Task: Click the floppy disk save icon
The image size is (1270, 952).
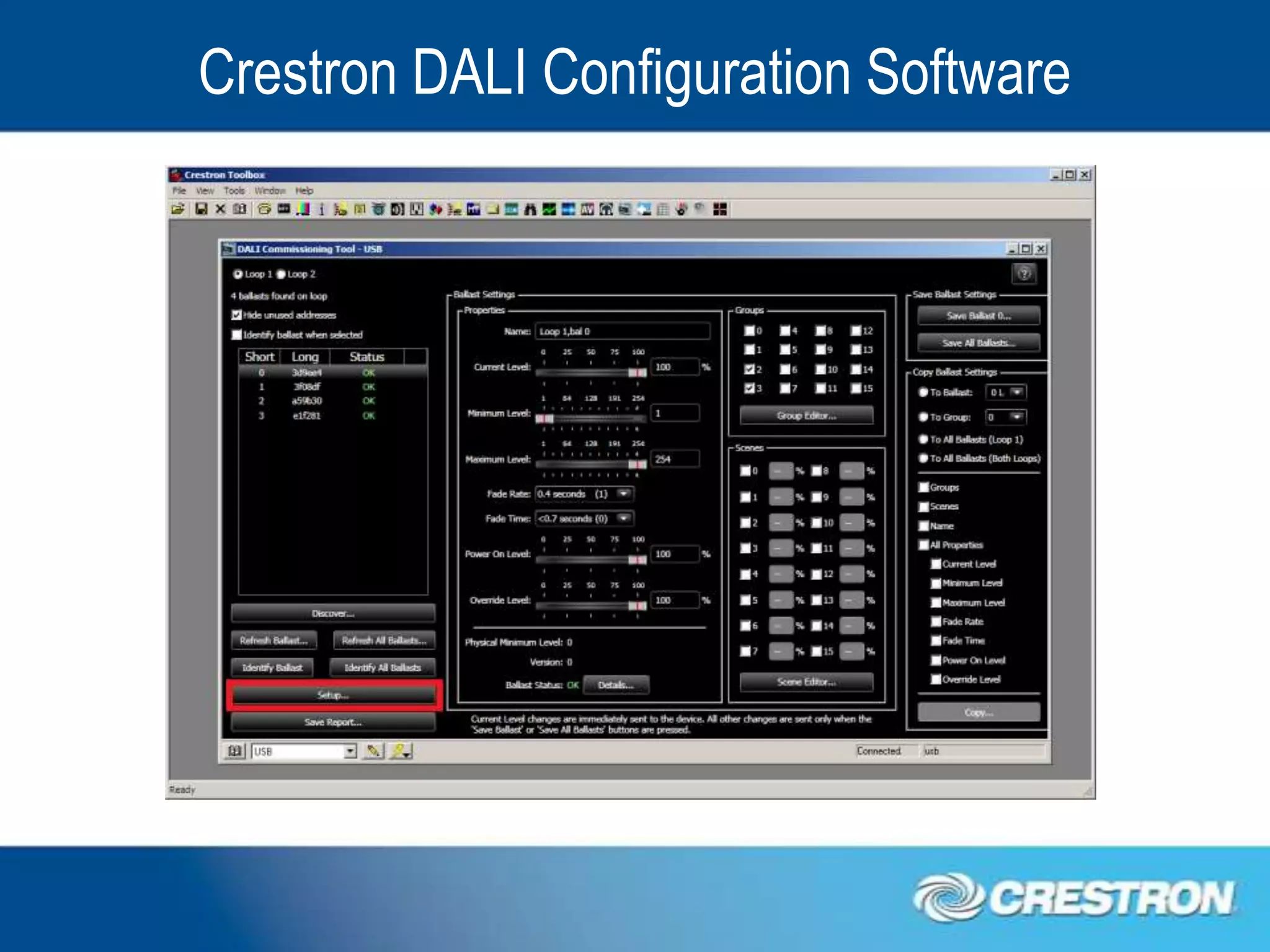Action: (201, 209)
